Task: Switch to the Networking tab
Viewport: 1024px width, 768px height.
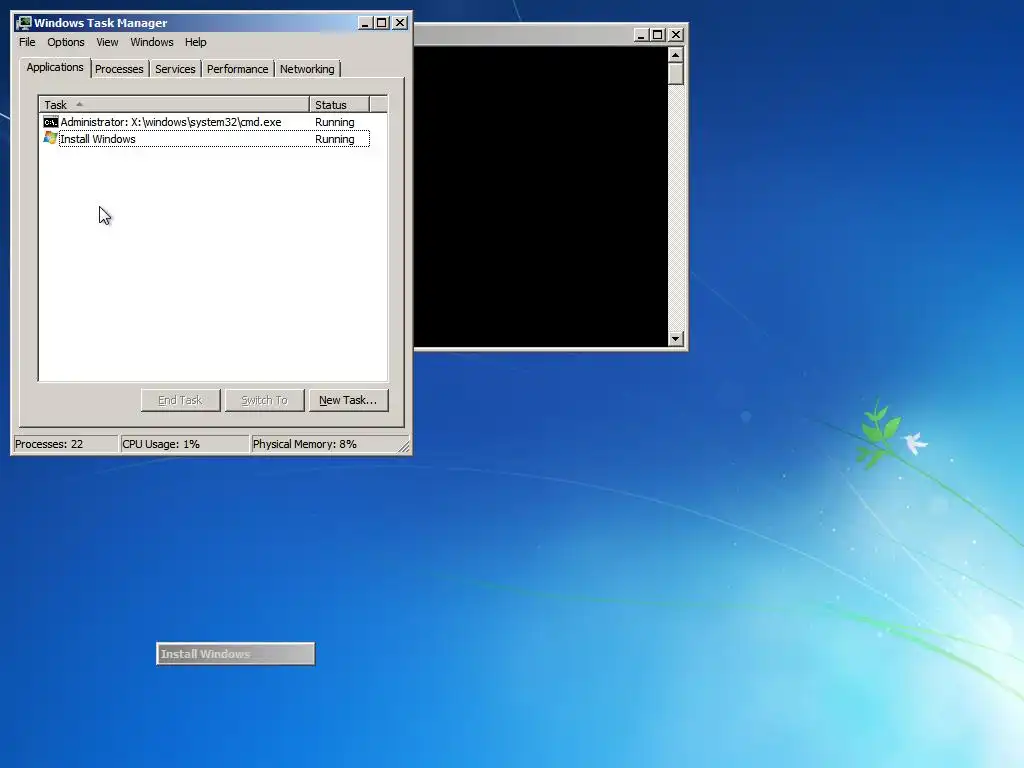Action: (x=307, y=69)
